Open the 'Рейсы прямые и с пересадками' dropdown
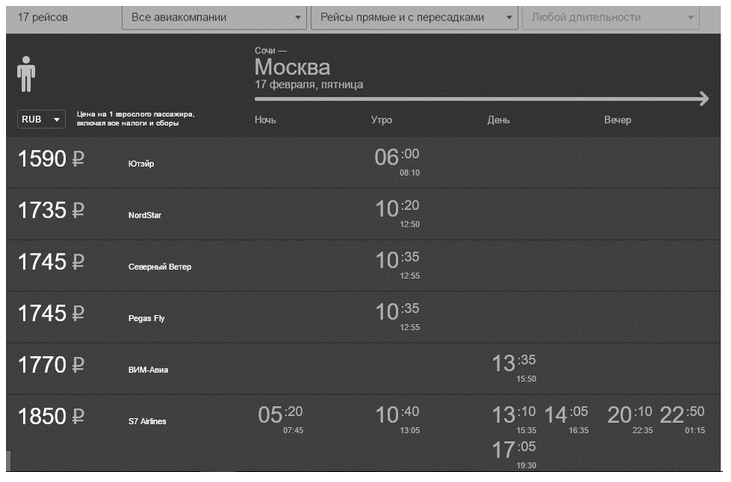 point(414,18)
